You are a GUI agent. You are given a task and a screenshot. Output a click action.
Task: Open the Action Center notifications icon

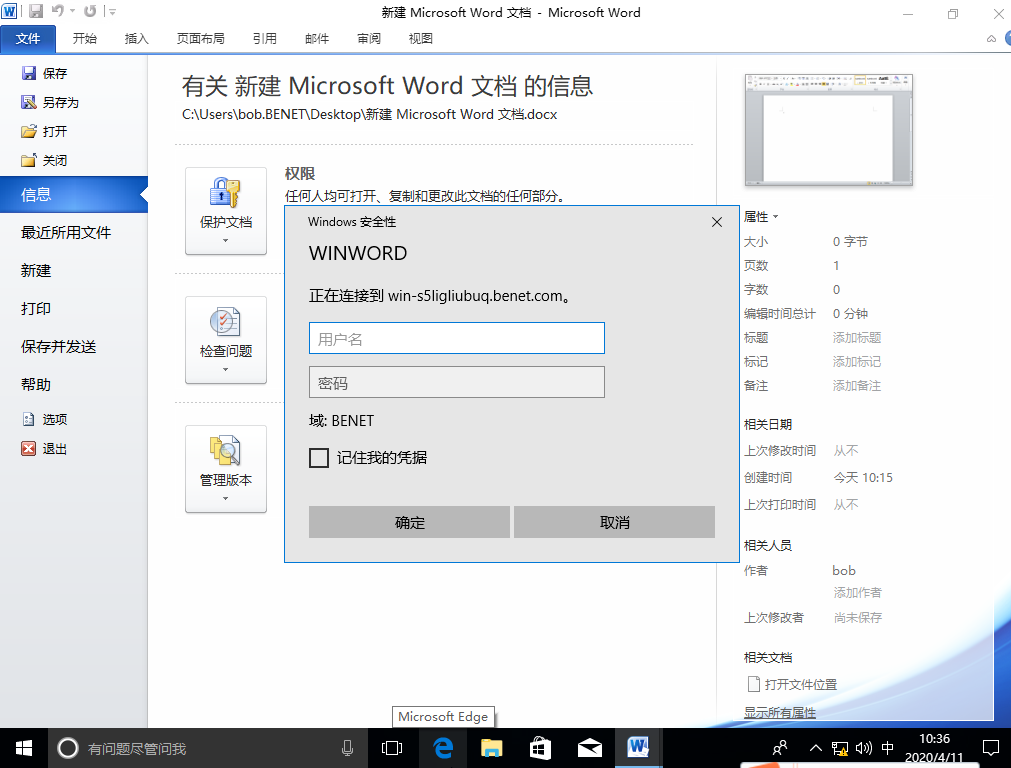[x=990, y=748]
